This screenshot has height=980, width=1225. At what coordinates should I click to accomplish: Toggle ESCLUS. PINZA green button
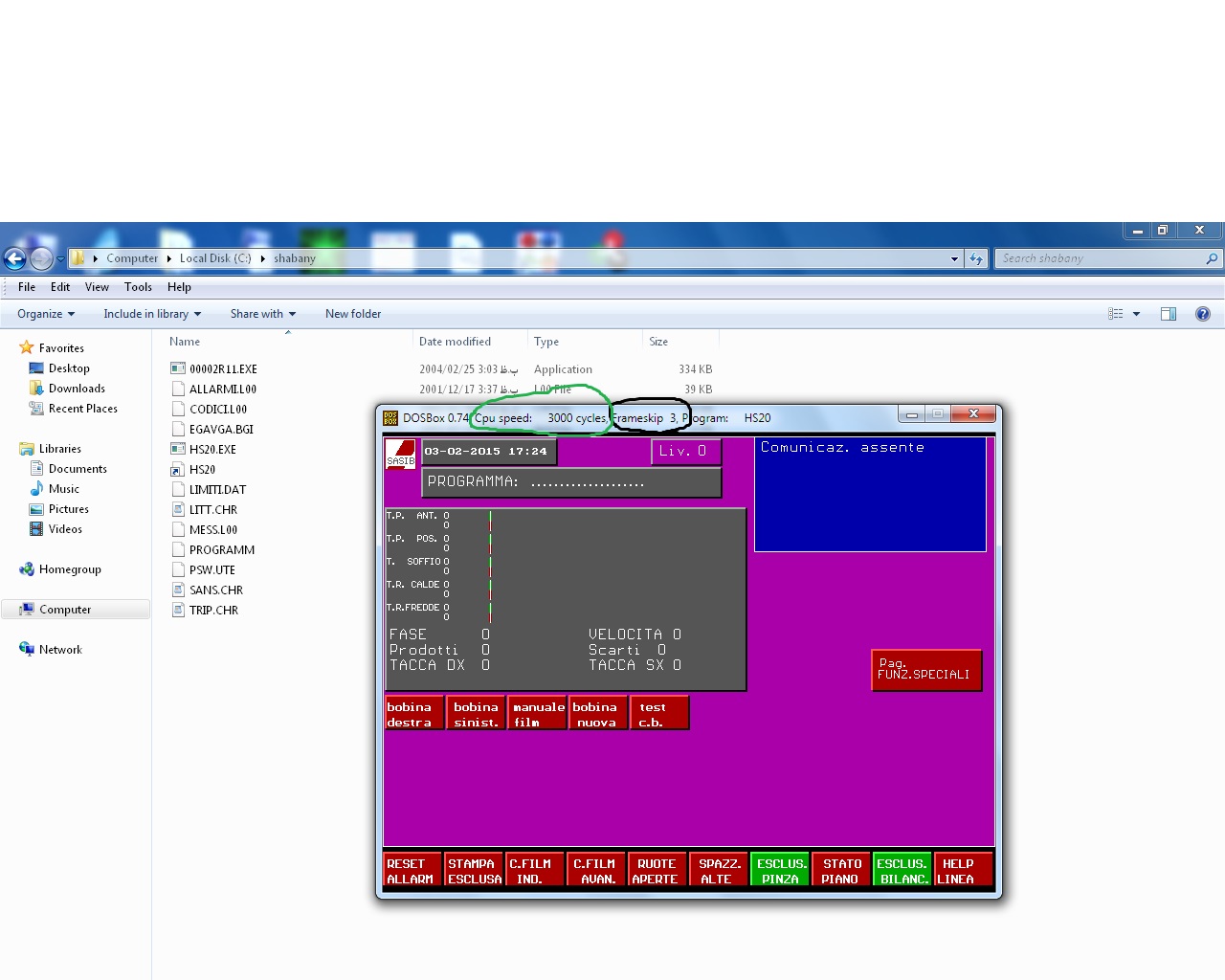[781, 871]
